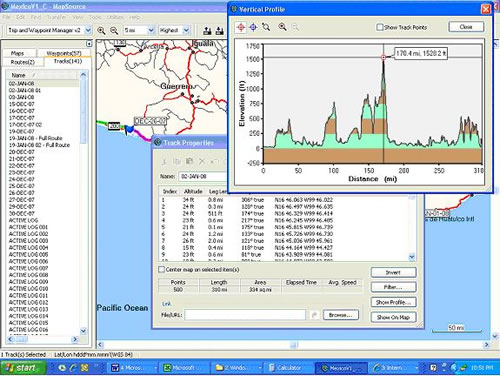Click the Pacific Coast waypoint flag on map
500x376 pixels.
(x=129, y=129)
